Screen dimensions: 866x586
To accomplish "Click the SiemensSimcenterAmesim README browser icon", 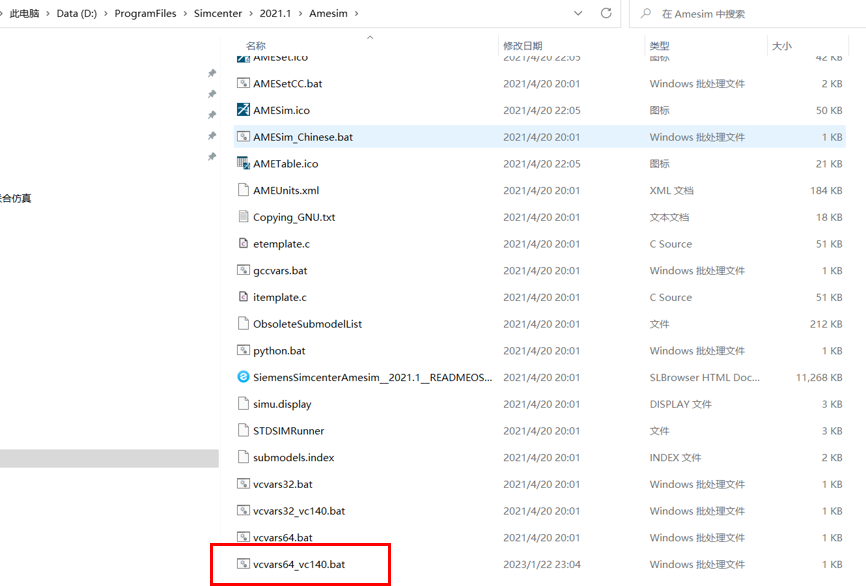I will click(243, 377).
